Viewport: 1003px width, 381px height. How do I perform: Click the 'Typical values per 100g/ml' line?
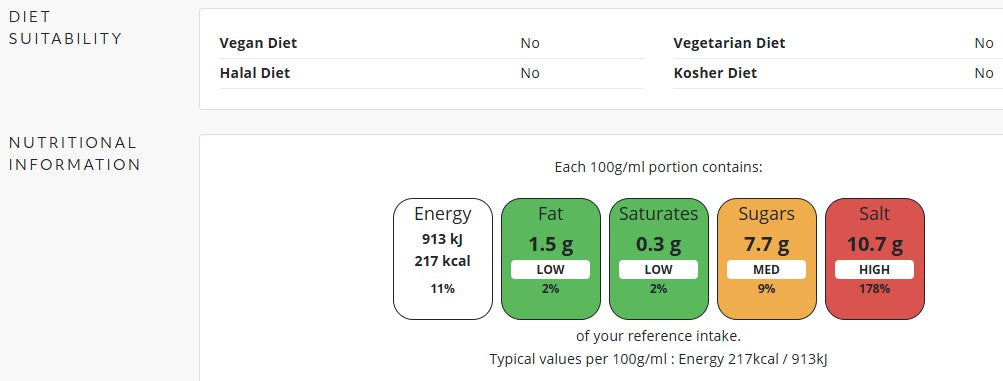(659, 359)
